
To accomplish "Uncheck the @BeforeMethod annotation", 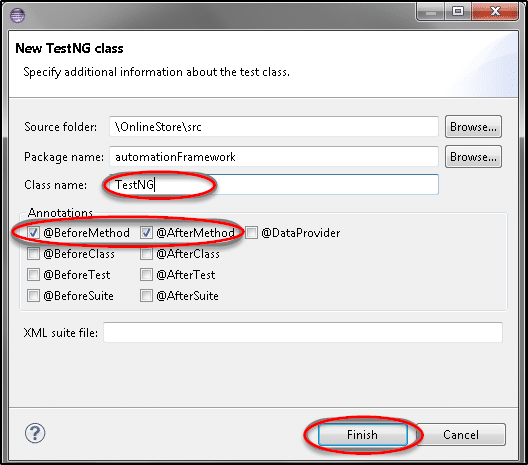I will pyautogui.click(x=33, y=232).
